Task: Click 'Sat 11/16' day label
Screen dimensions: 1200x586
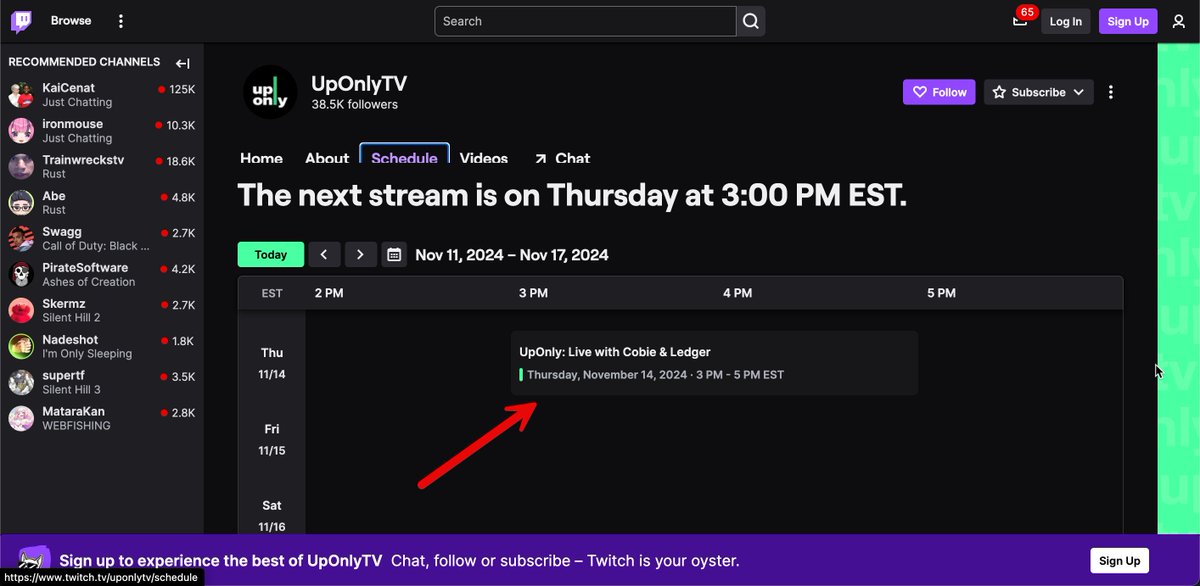Action: click(272, 515)
